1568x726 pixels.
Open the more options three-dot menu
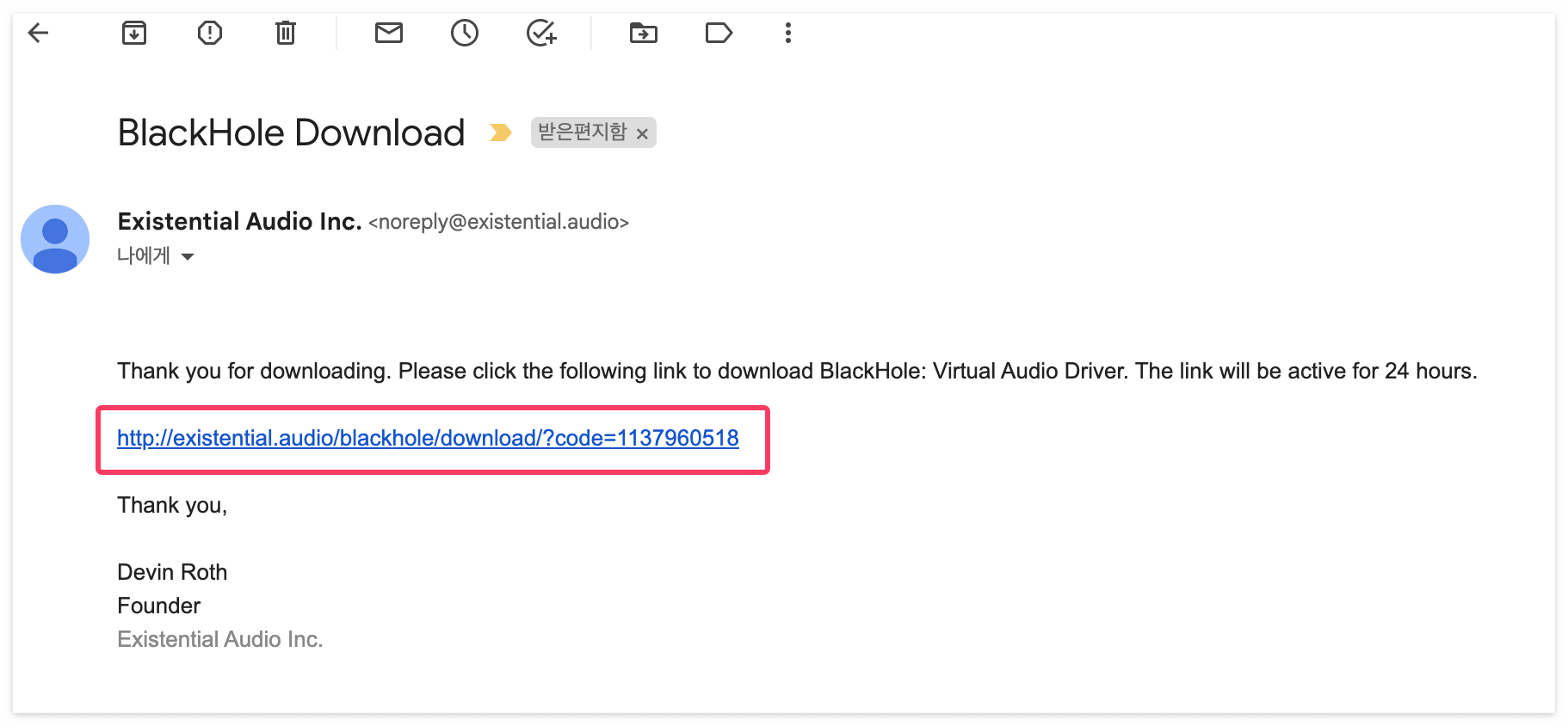pyautogui.click(x=788, y=34)
